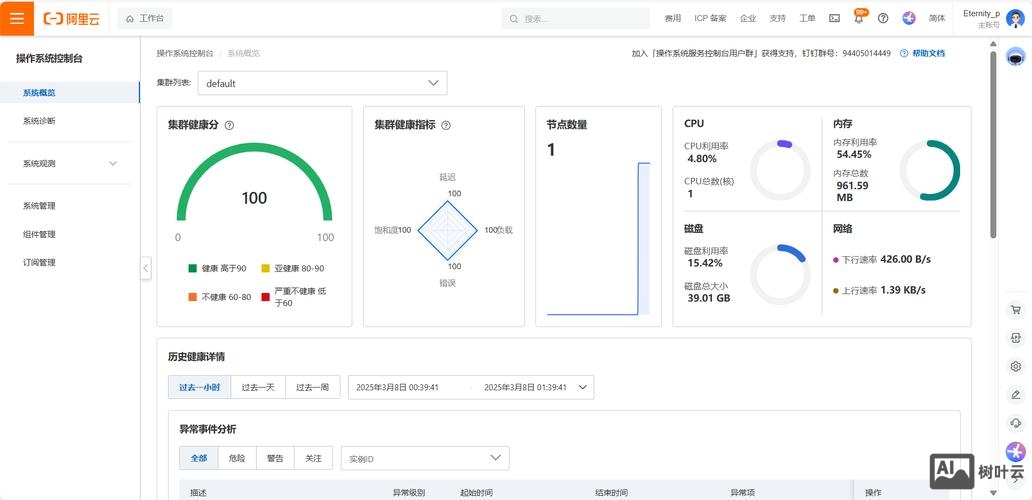
Task: Open the shopping cart icon in right sidebar
Action: coord(1016,310)
